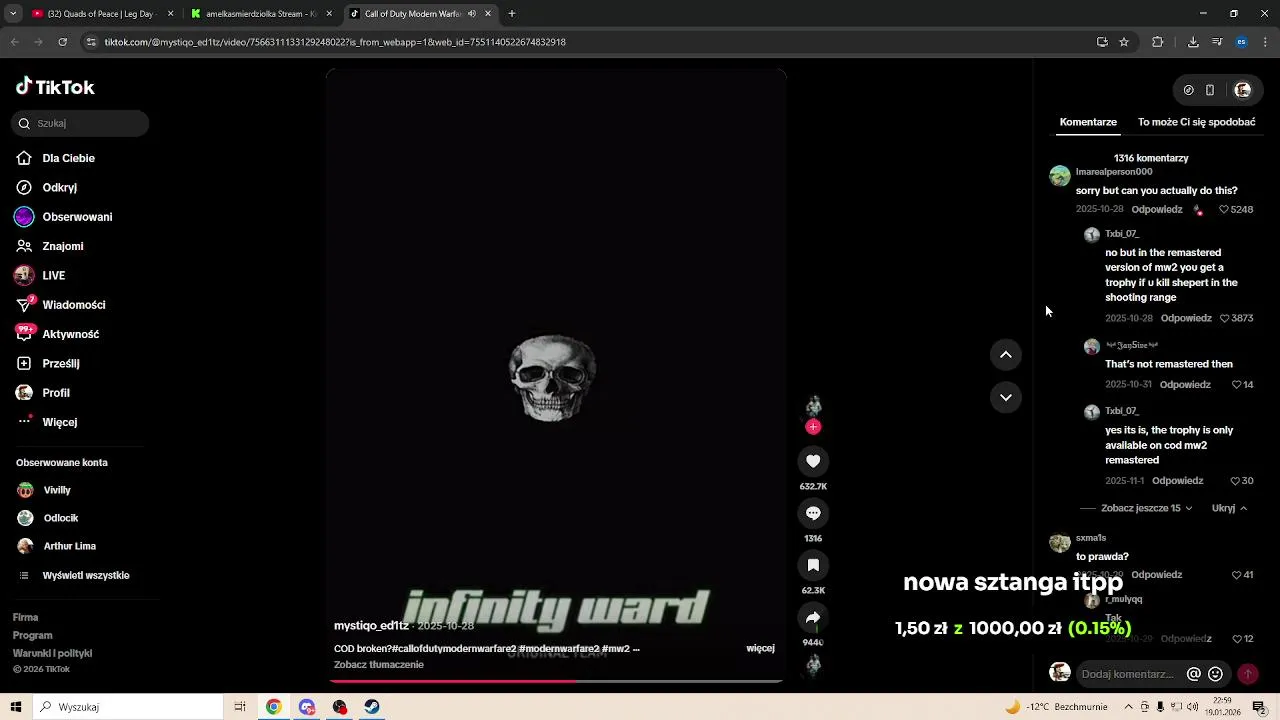
Task: Expand Zobacz jeszcze 15 replies
Action: (x=1146, y=508)
